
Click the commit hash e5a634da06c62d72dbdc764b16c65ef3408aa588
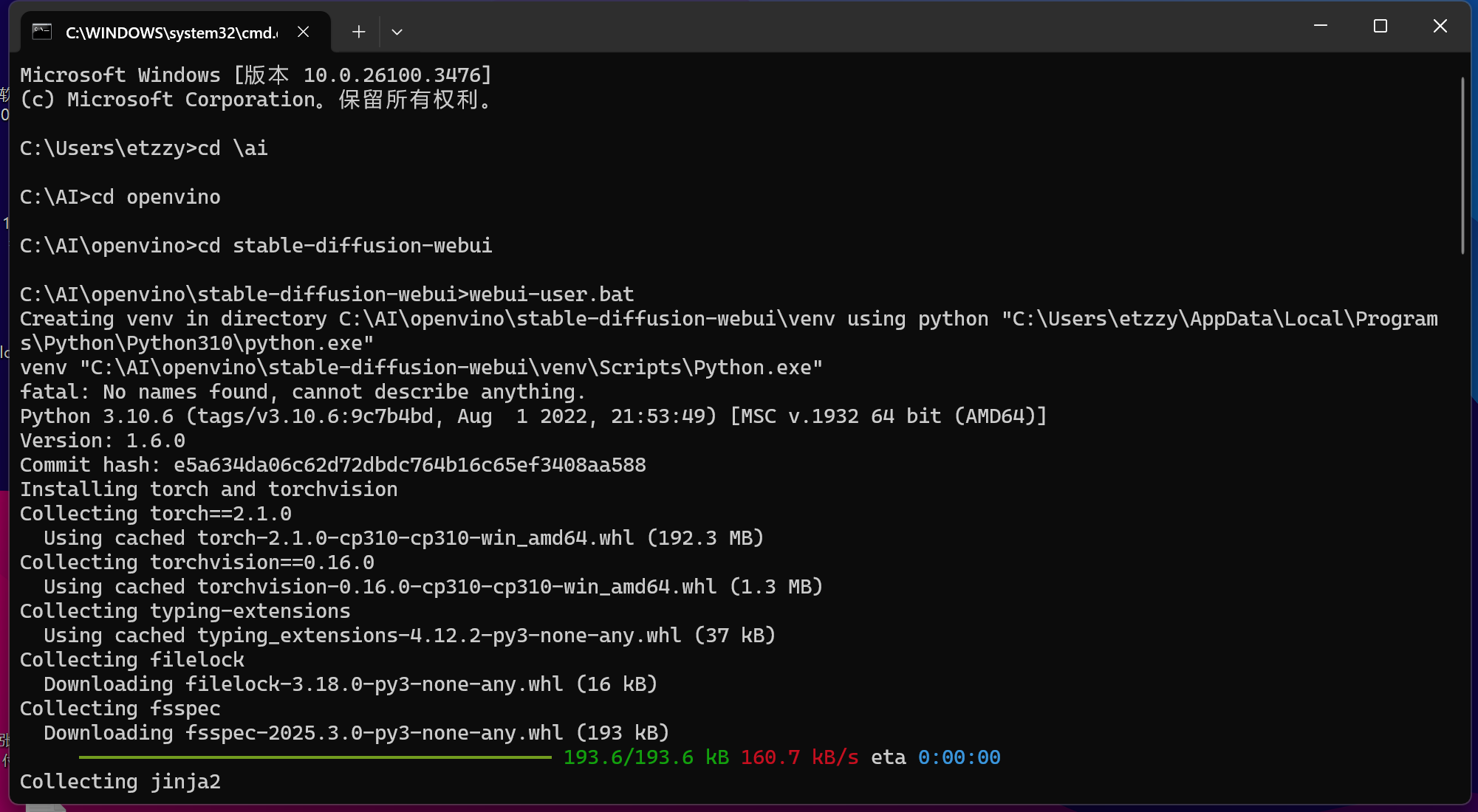coord(410,465)
